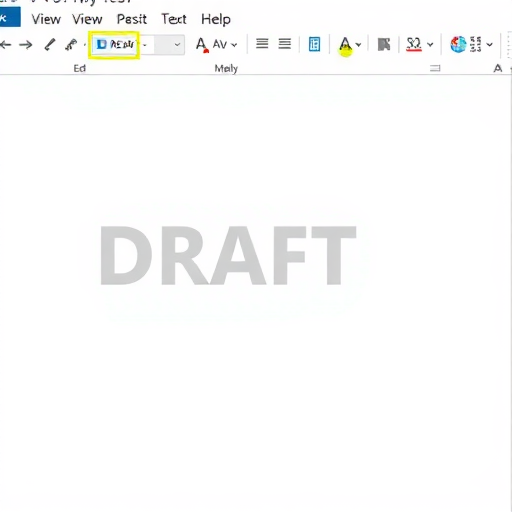Open the Help menu
The image size is (512, 512).
pos(216,19)
